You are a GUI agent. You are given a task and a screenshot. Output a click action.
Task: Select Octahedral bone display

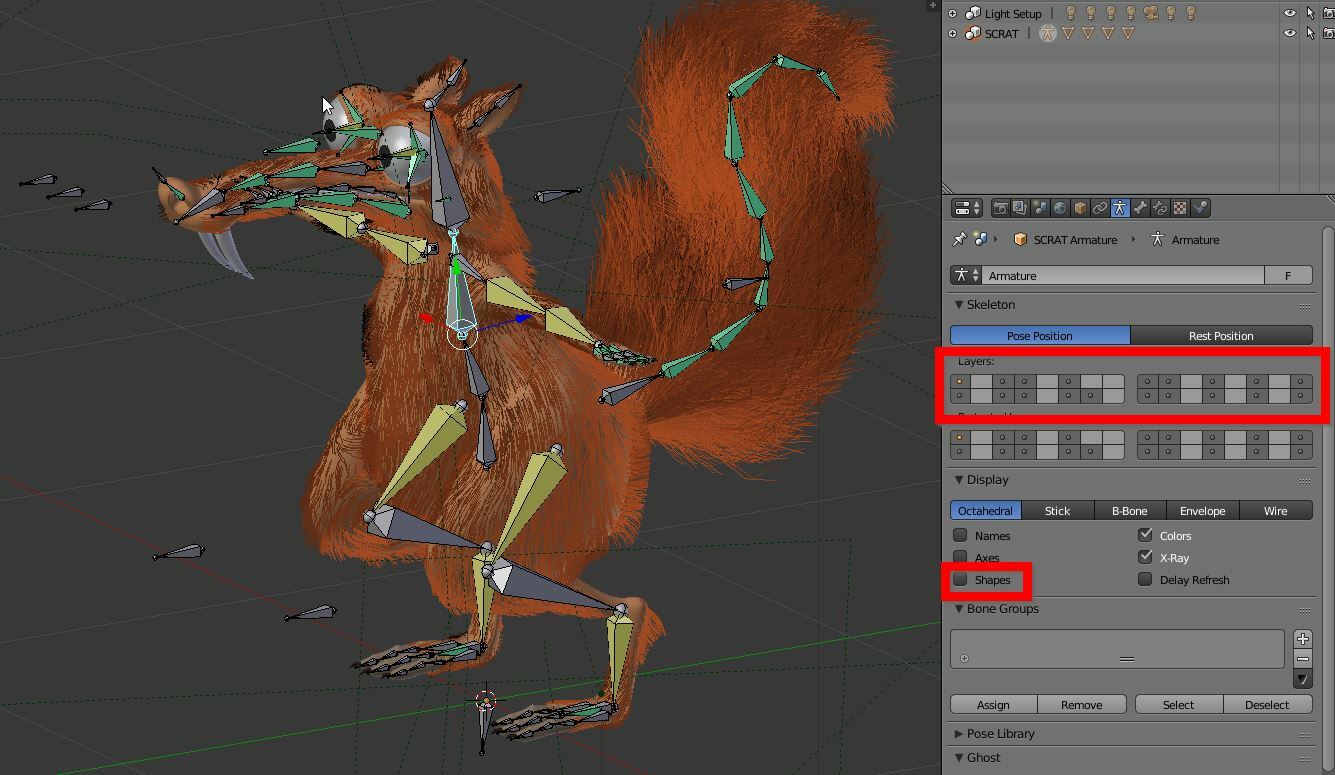point(985,511)
